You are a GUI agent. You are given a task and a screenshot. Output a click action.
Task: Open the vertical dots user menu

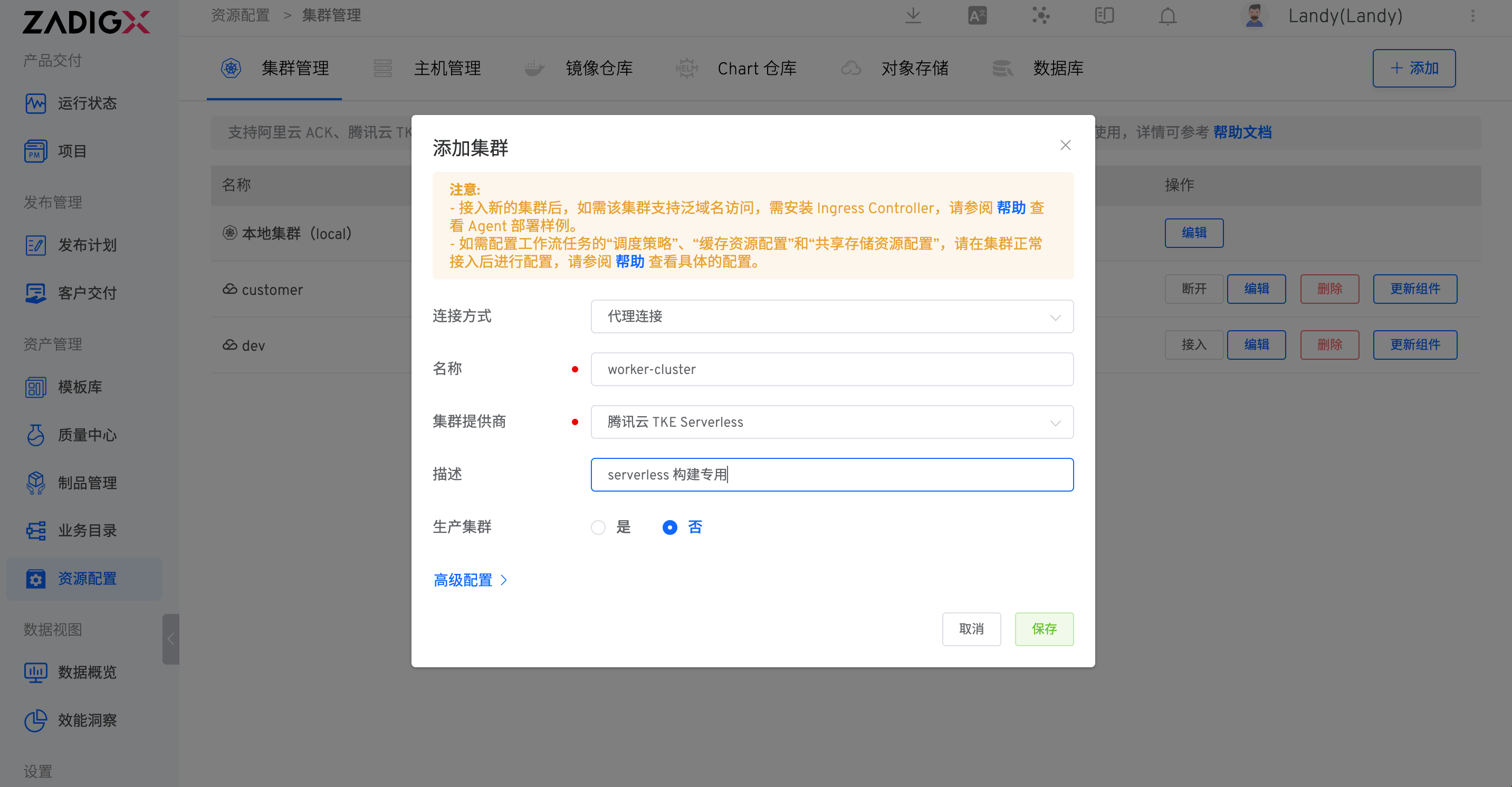pyautogui.click(x=1472, y=16)
